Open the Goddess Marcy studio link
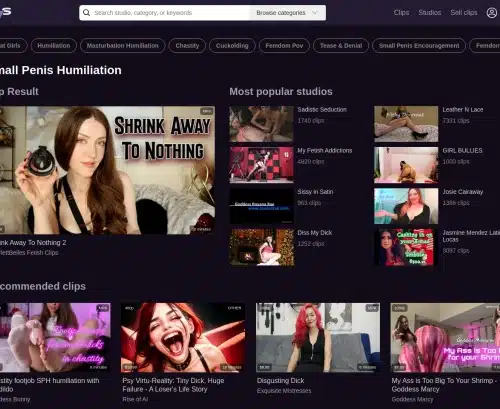 point(412,399)
